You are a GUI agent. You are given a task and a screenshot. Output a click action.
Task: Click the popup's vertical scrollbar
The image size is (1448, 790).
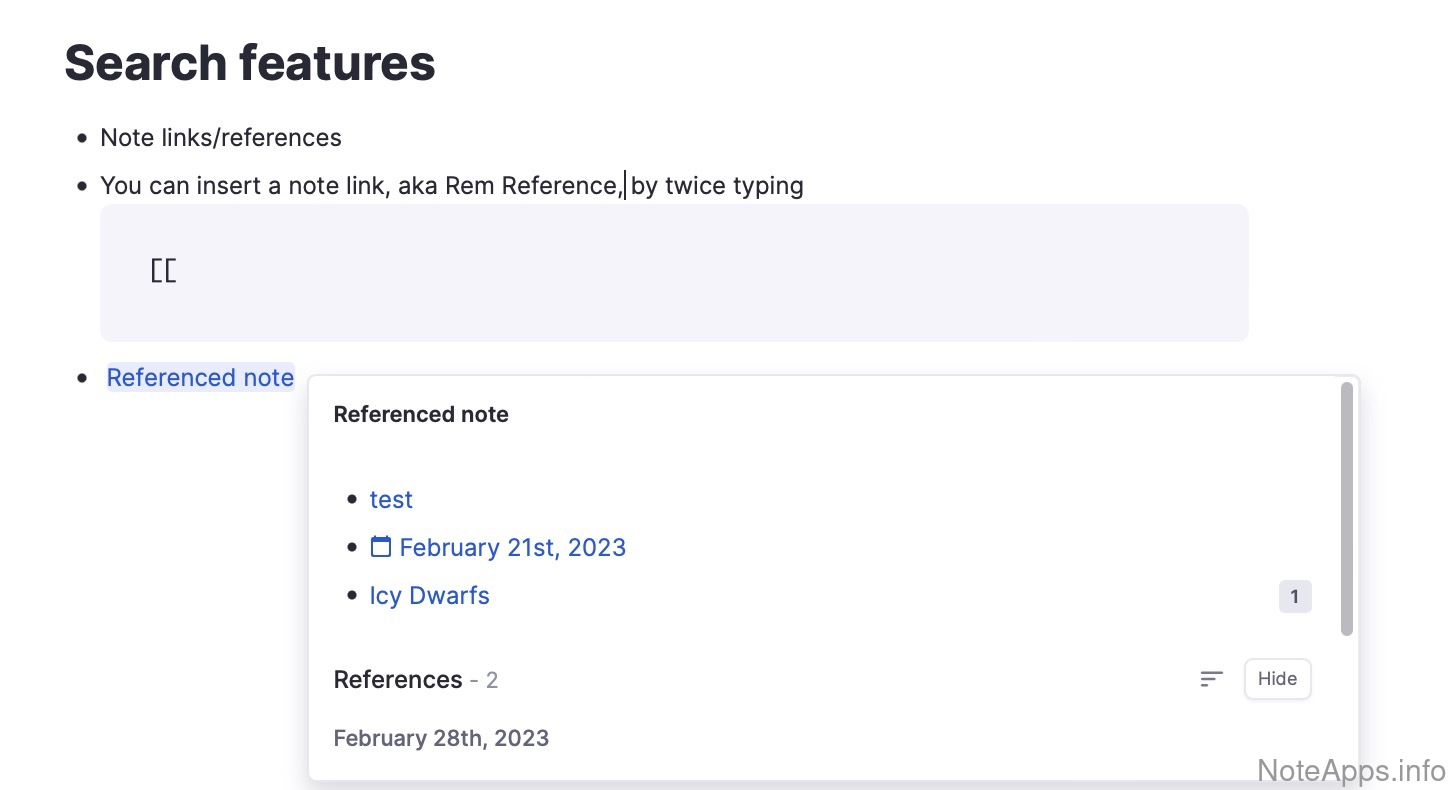pyautogui.click(x=1346, y=508)
